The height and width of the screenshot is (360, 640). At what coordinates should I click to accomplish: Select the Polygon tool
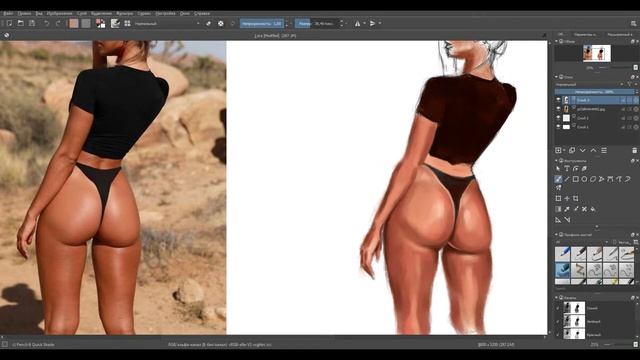coord(593,179)
